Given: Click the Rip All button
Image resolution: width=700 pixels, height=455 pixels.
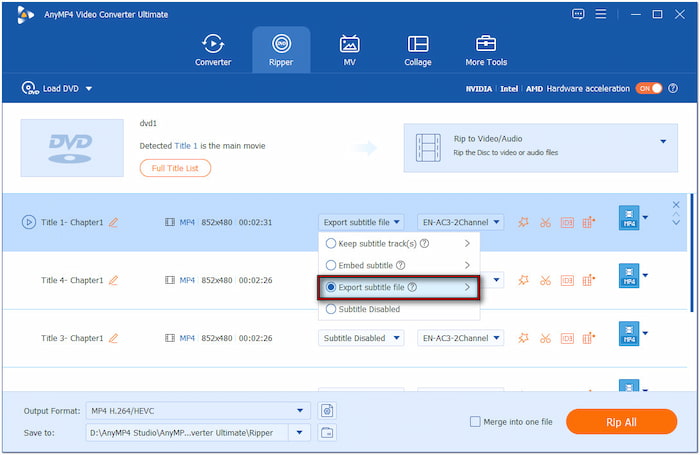Looking at the screenshot, I should pos(621,422).
